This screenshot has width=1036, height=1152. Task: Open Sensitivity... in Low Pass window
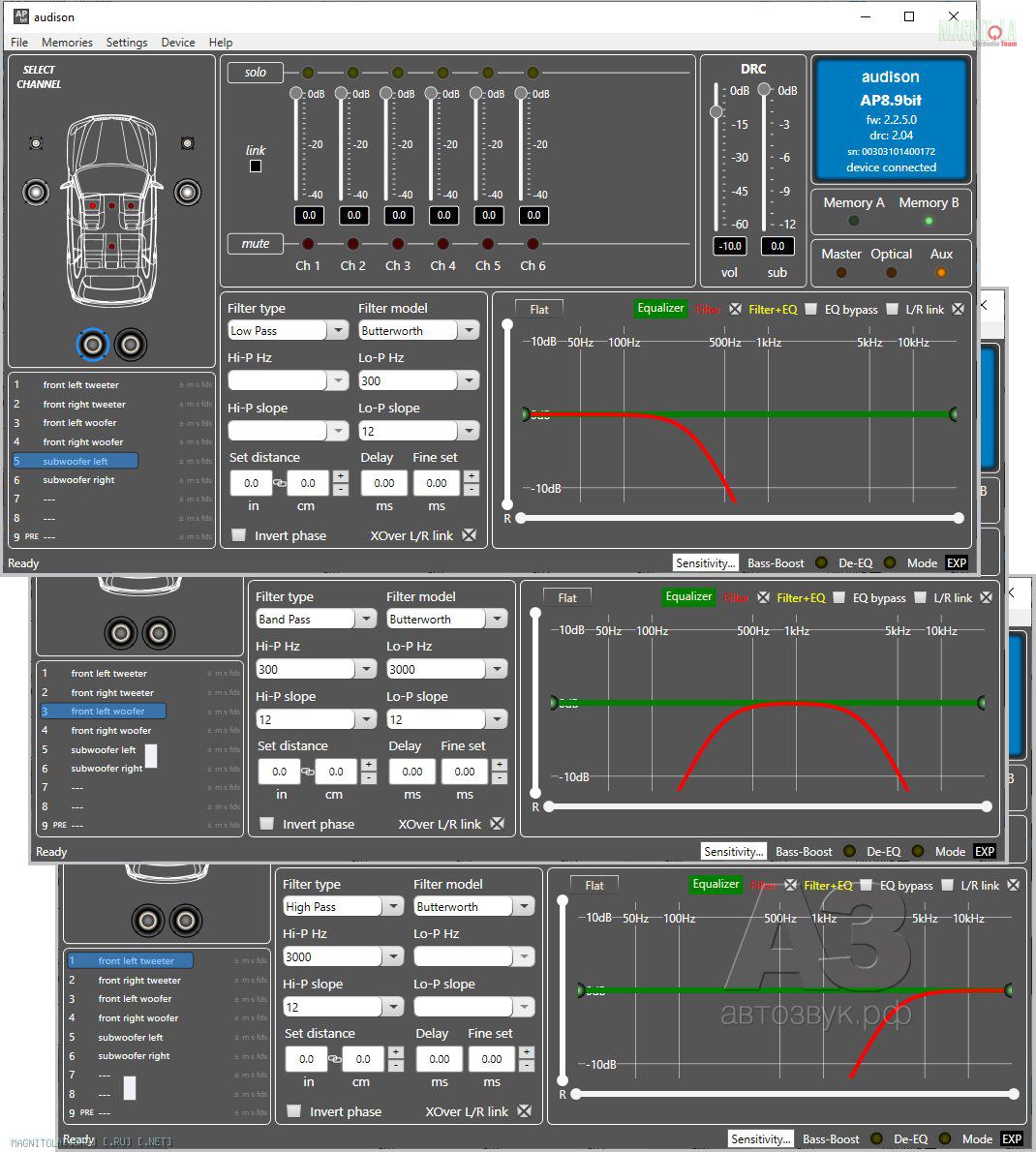tap(706, 562)
